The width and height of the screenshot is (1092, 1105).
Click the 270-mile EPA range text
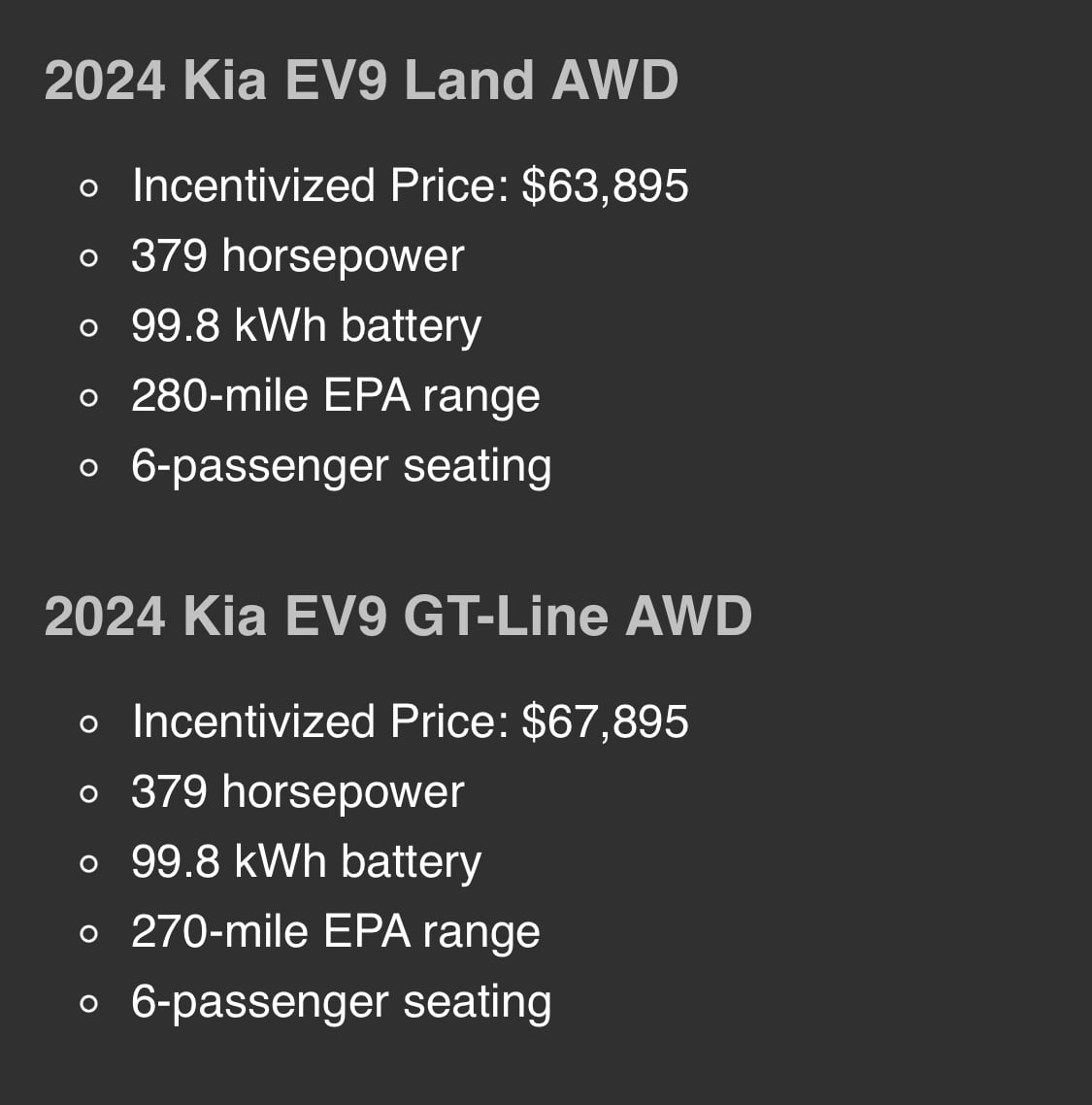coord(335,932)
